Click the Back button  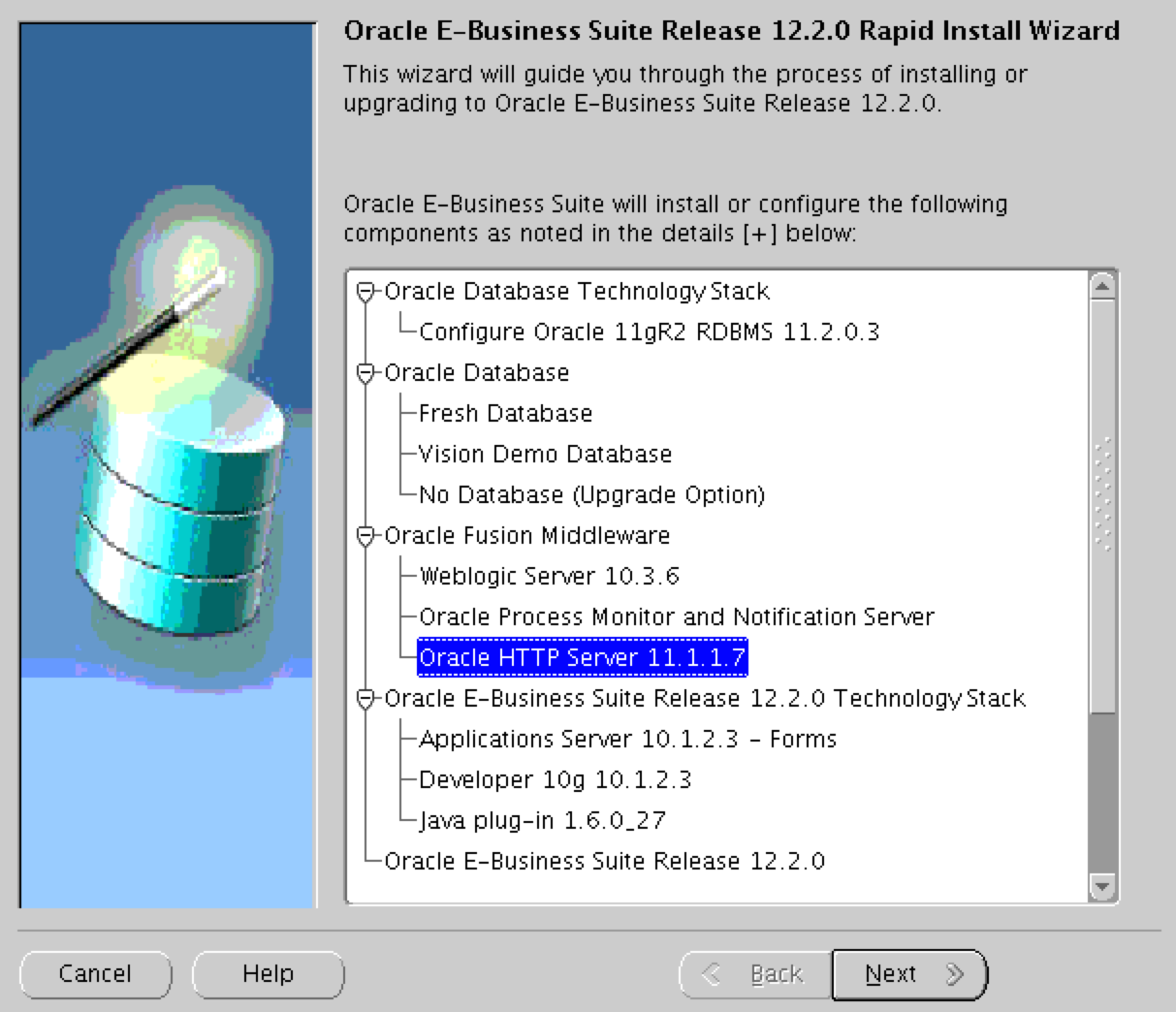coord(755,974)
